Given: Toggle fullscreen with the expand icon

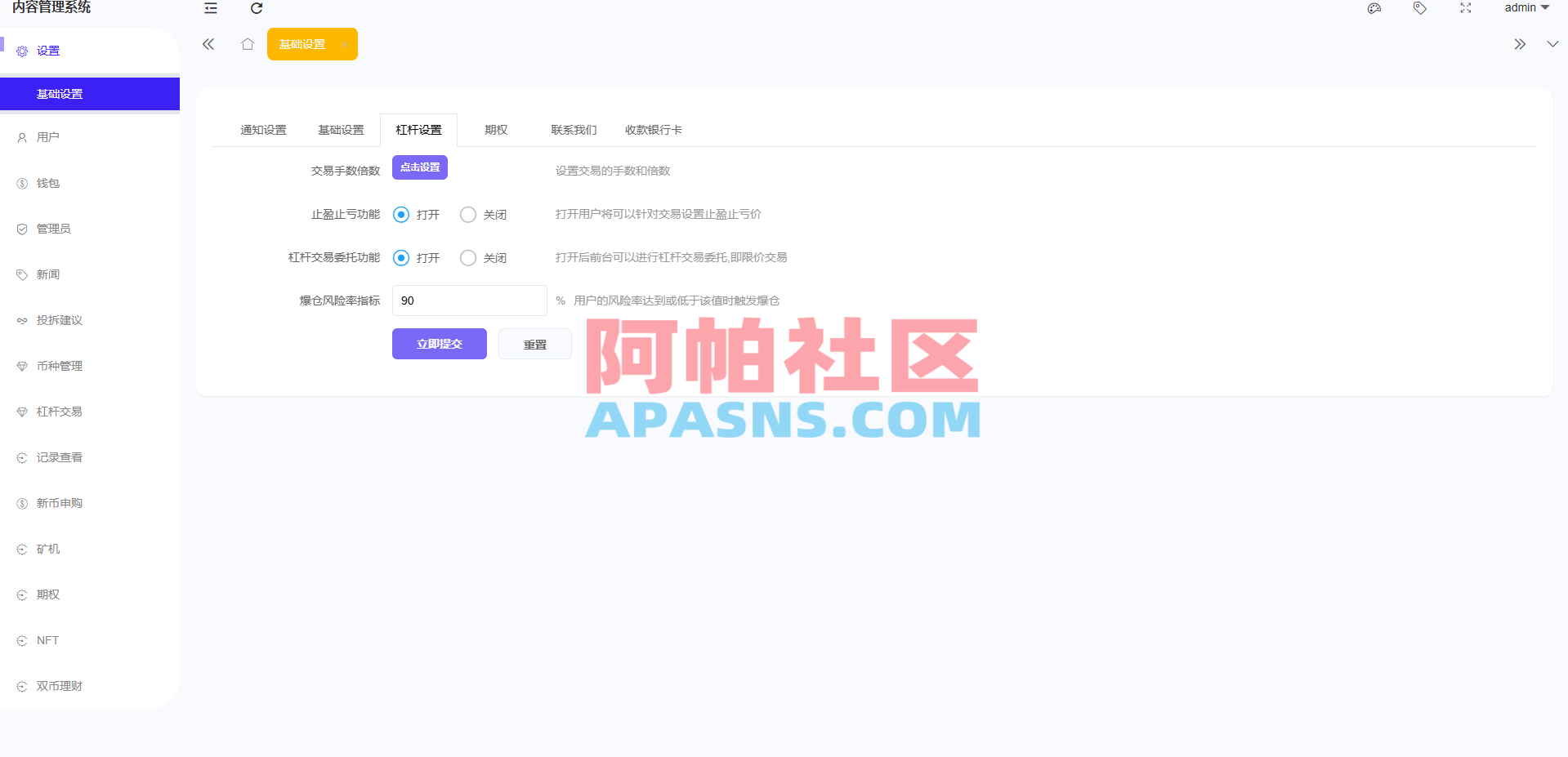Looking at the screenshot, I should click(x=1465, y=9).
